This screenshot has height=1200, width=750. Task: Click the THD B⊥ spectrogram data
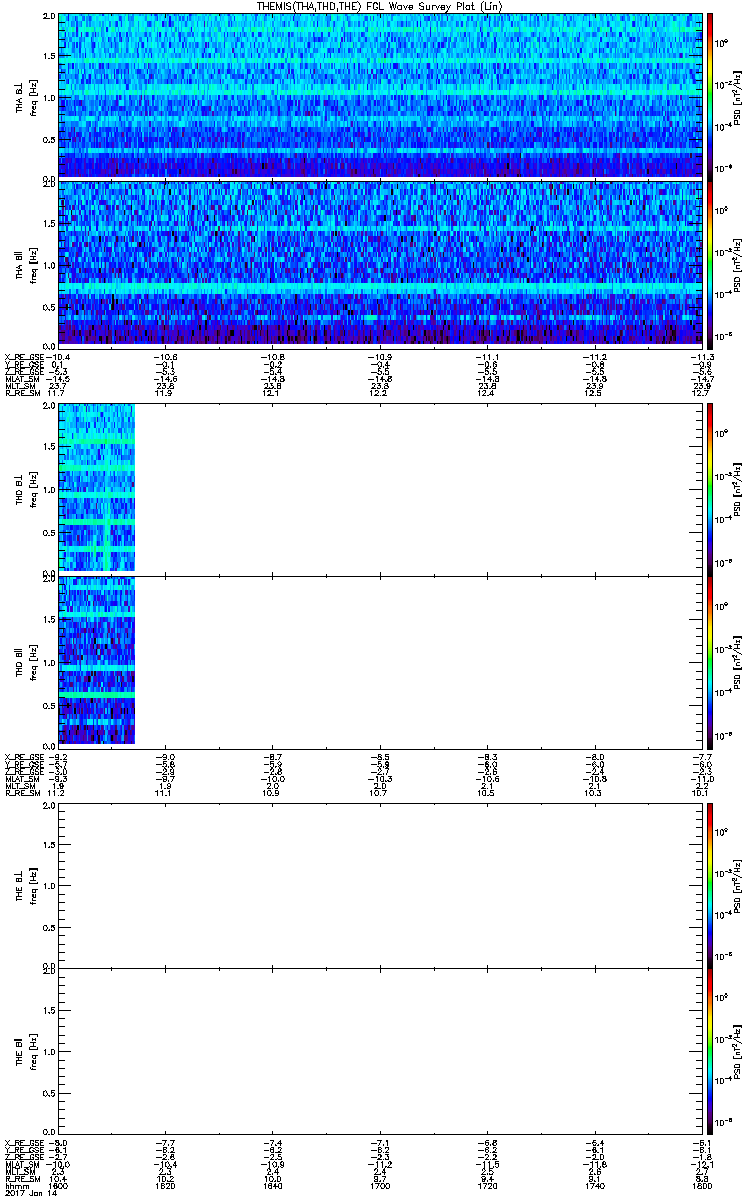[x=97, y=487]
